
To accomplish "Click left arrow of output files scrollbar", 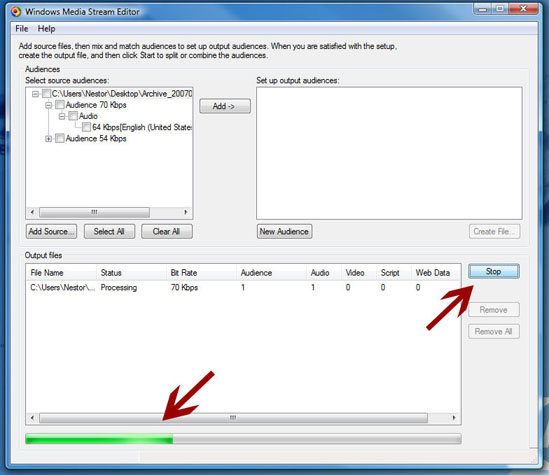I will tap(32, 418).
